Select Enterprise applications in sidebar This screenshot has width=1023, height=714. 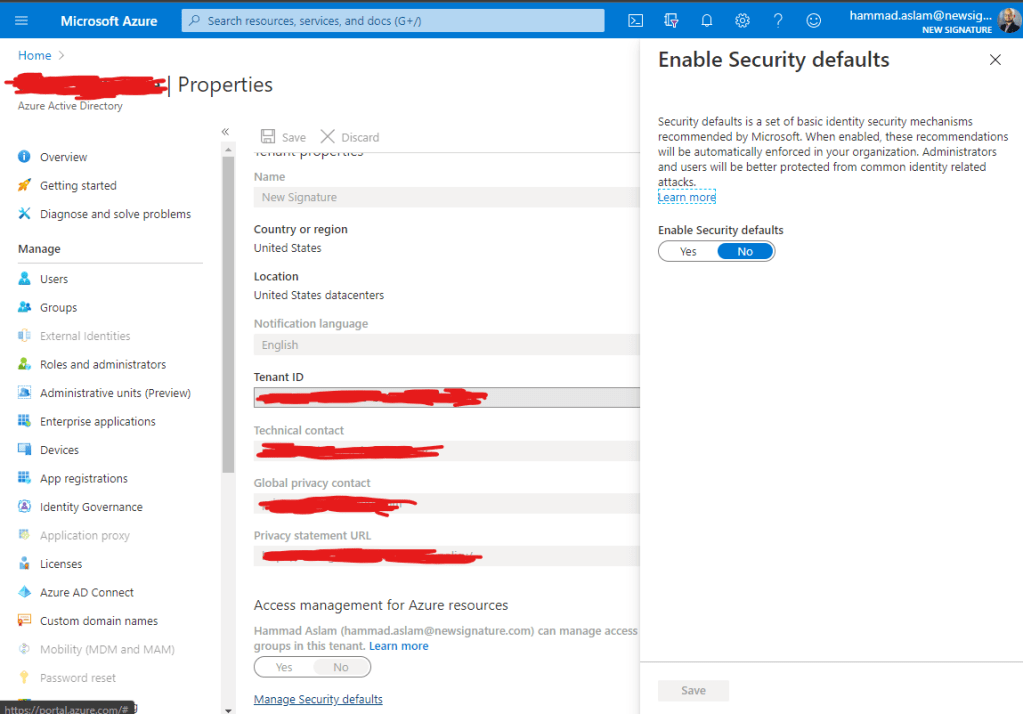coord(97,422)
